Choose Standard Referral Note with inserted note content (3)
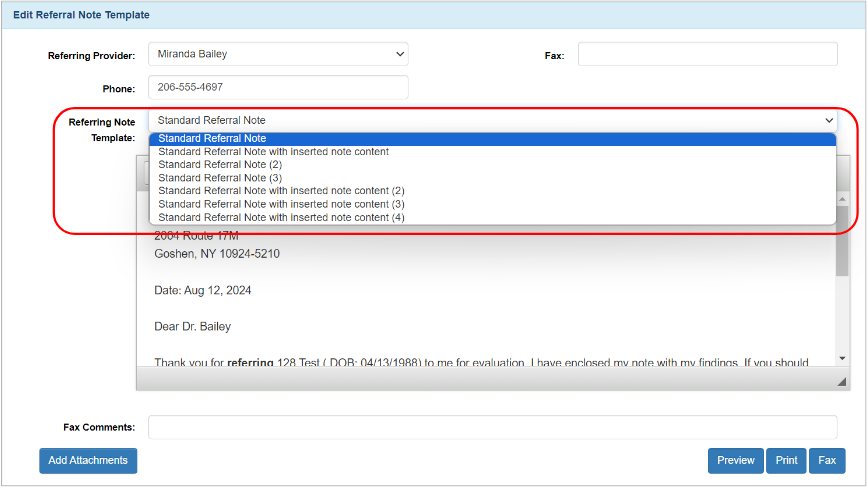This screenshot has width=867, height=488. [x=281, y=204]
